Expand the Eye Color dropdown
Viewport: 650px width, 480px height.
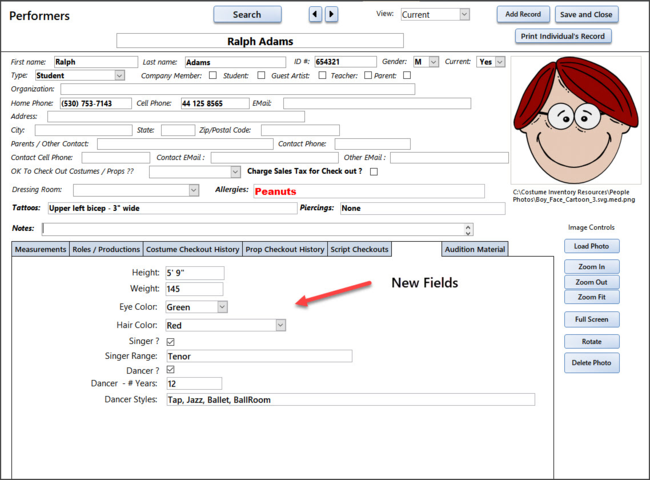point(223,307)
